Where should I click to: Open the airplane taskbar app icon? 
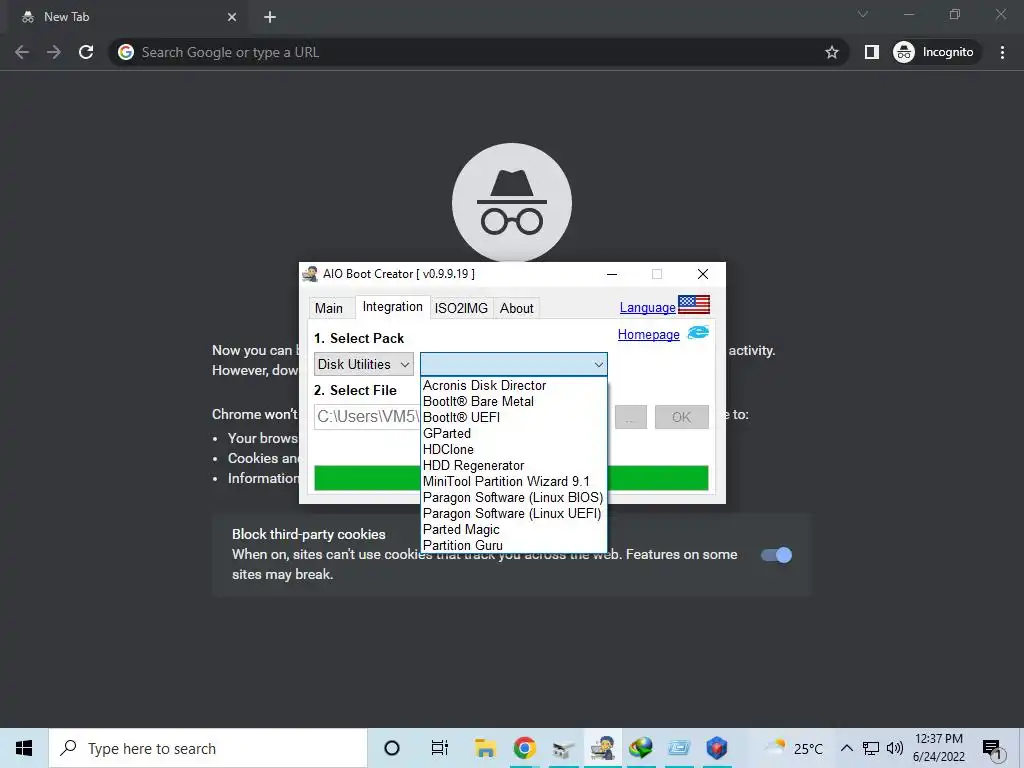[563, 748]
